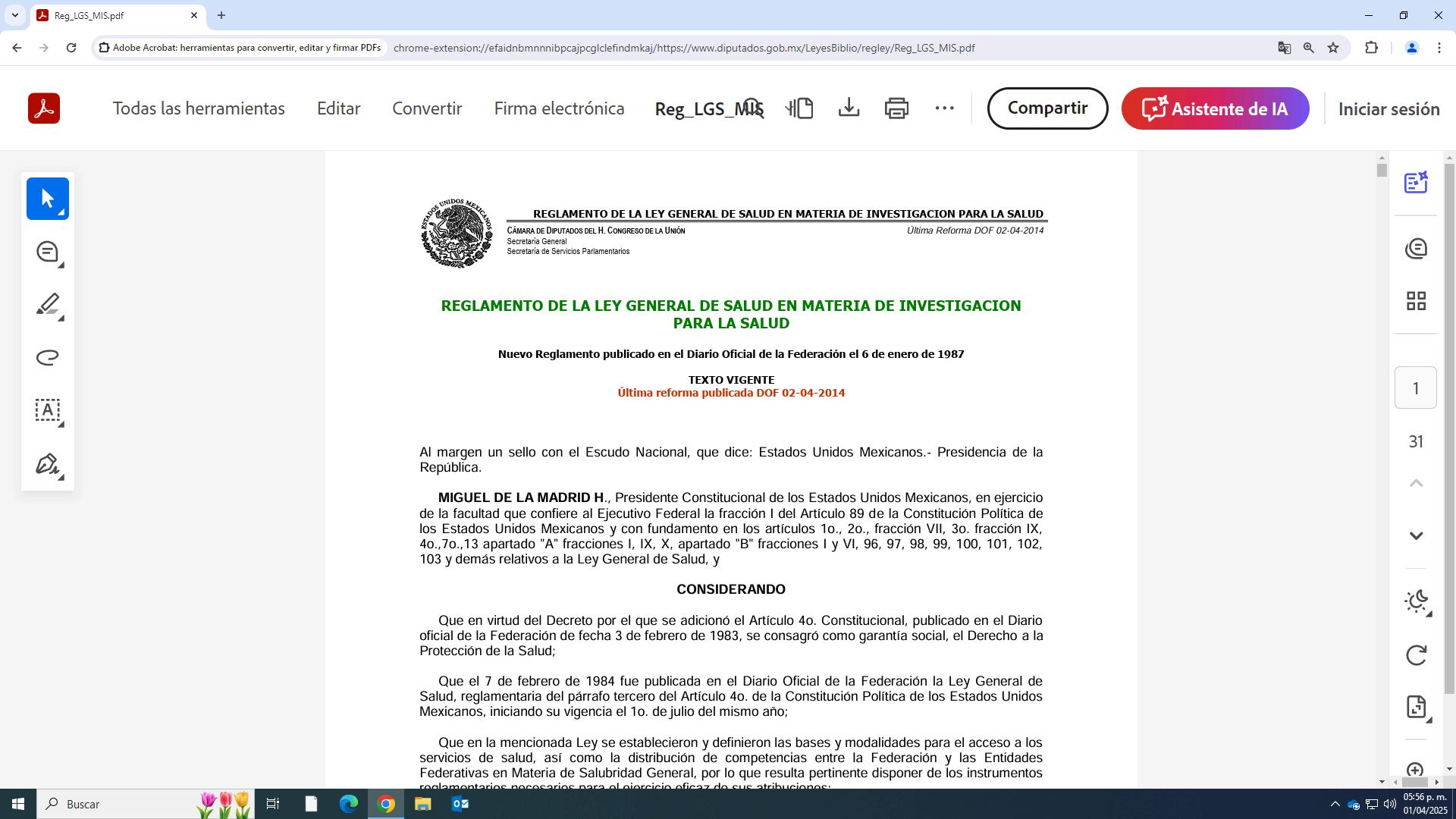
Task: Click the vertical document scrollbar thumb
Action: pos(1382,171)
